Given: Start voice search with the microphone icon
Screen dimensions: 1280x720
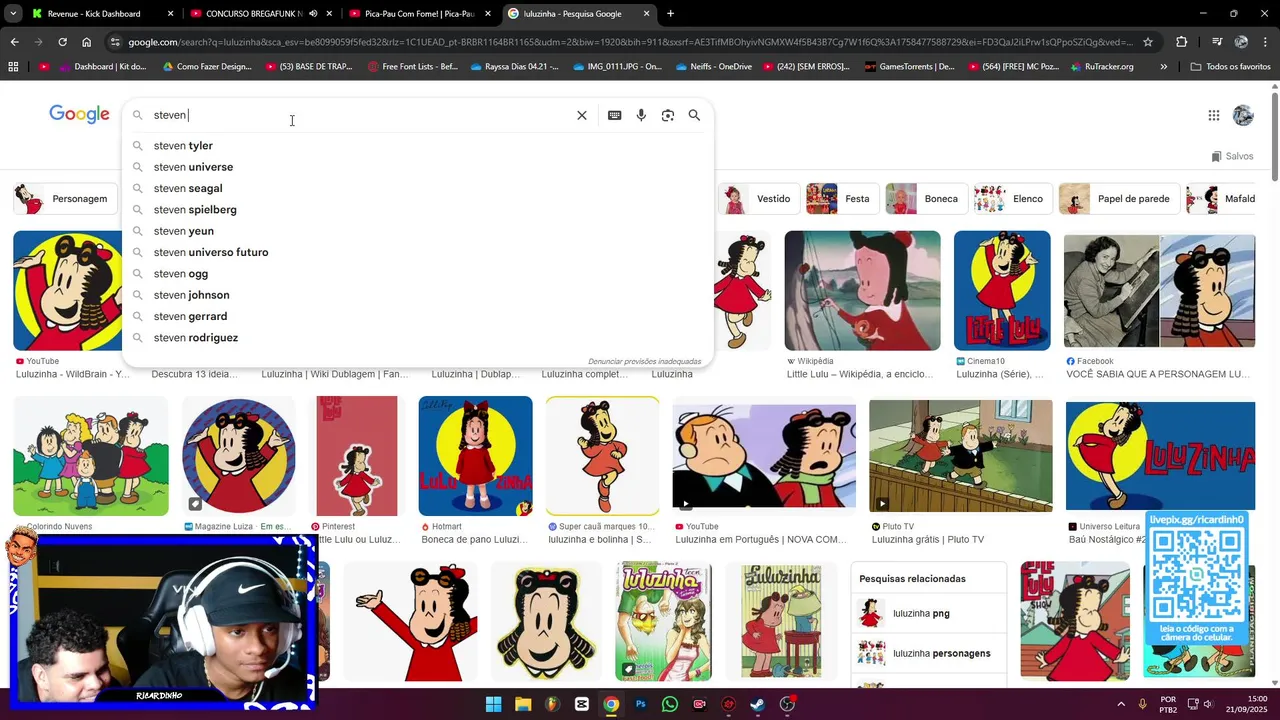Looking at the screenshot, I should [641, 115].
